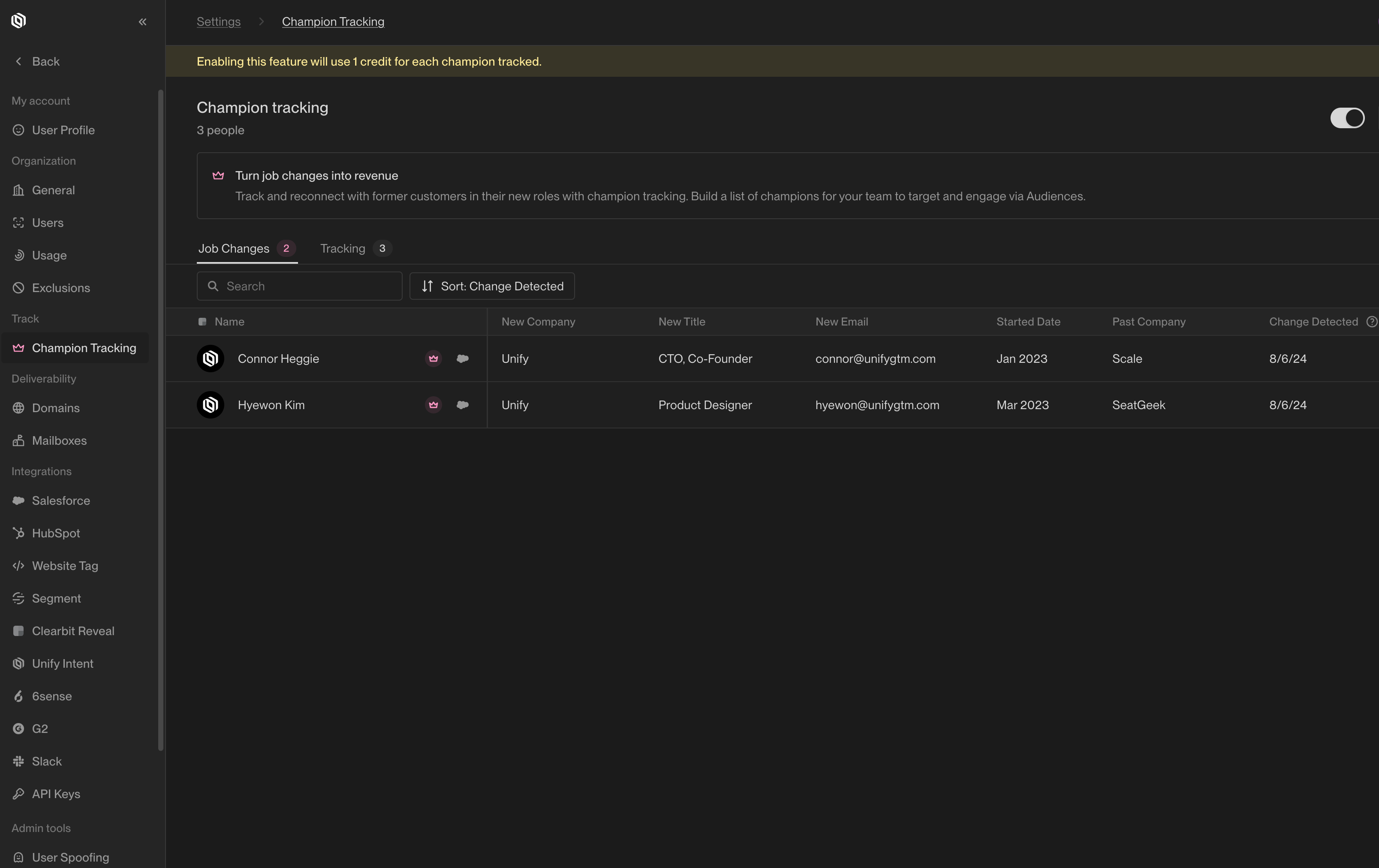Toggle the Champion tracking switch off

(1347, 118)
